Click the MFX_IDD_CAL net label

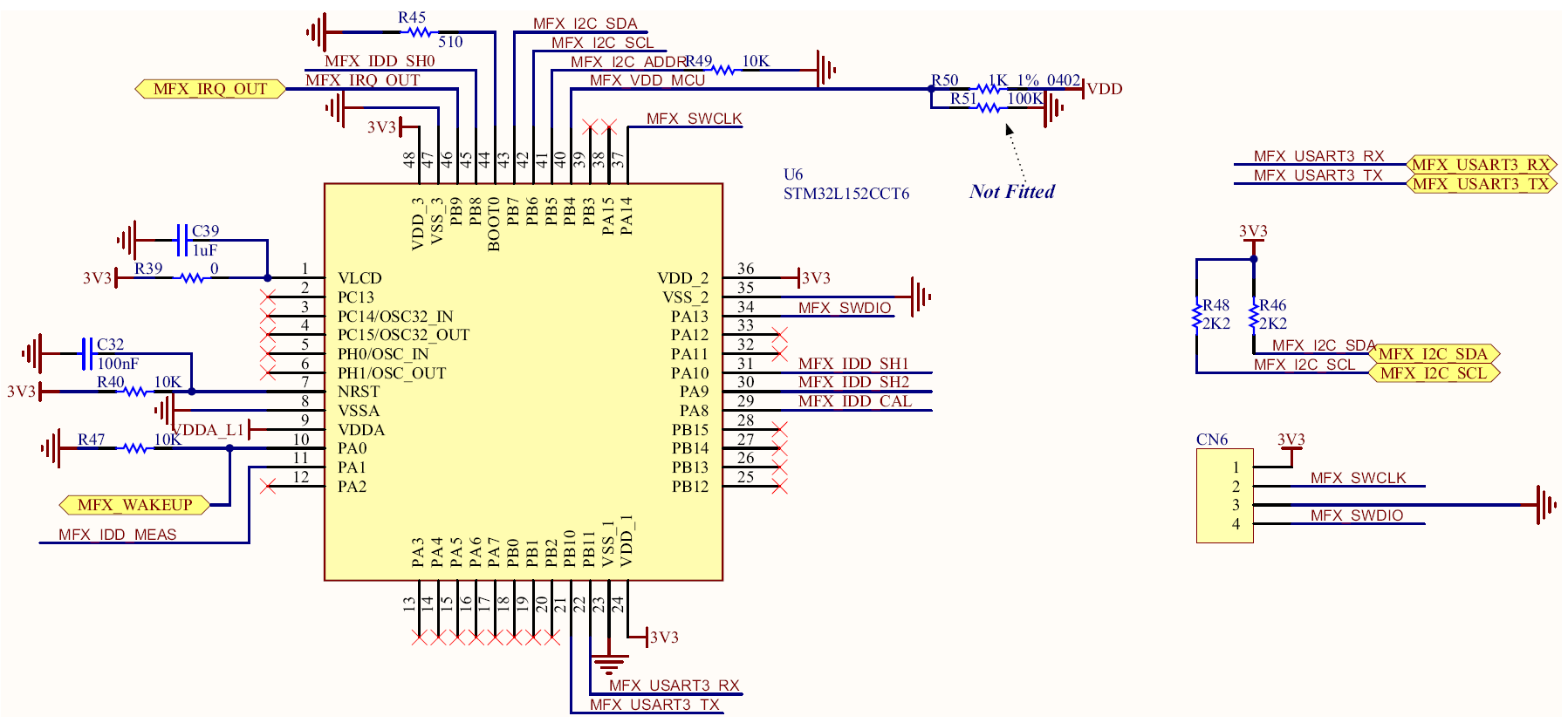point(854,401)
